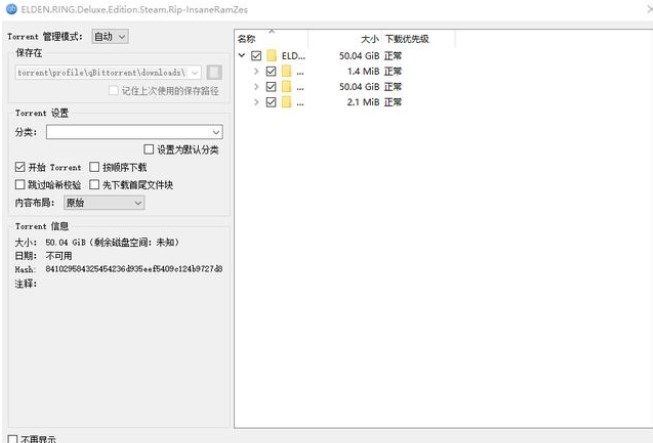The width and height of the screenshot is (653, 443).
Task: Select the 2.1 MiB size cell
Action: [363, 102]
